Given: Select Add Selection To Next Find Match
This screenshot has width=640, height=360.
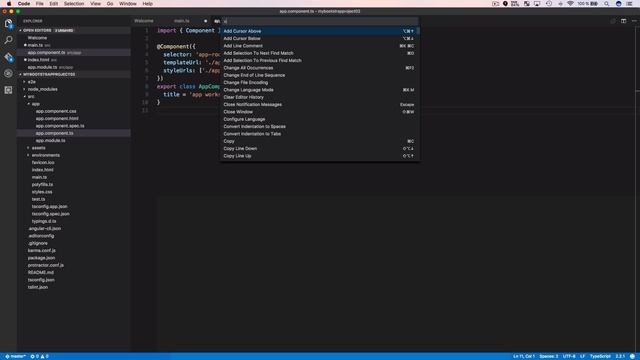Looking at the screenshot, I should click(320, 53).
